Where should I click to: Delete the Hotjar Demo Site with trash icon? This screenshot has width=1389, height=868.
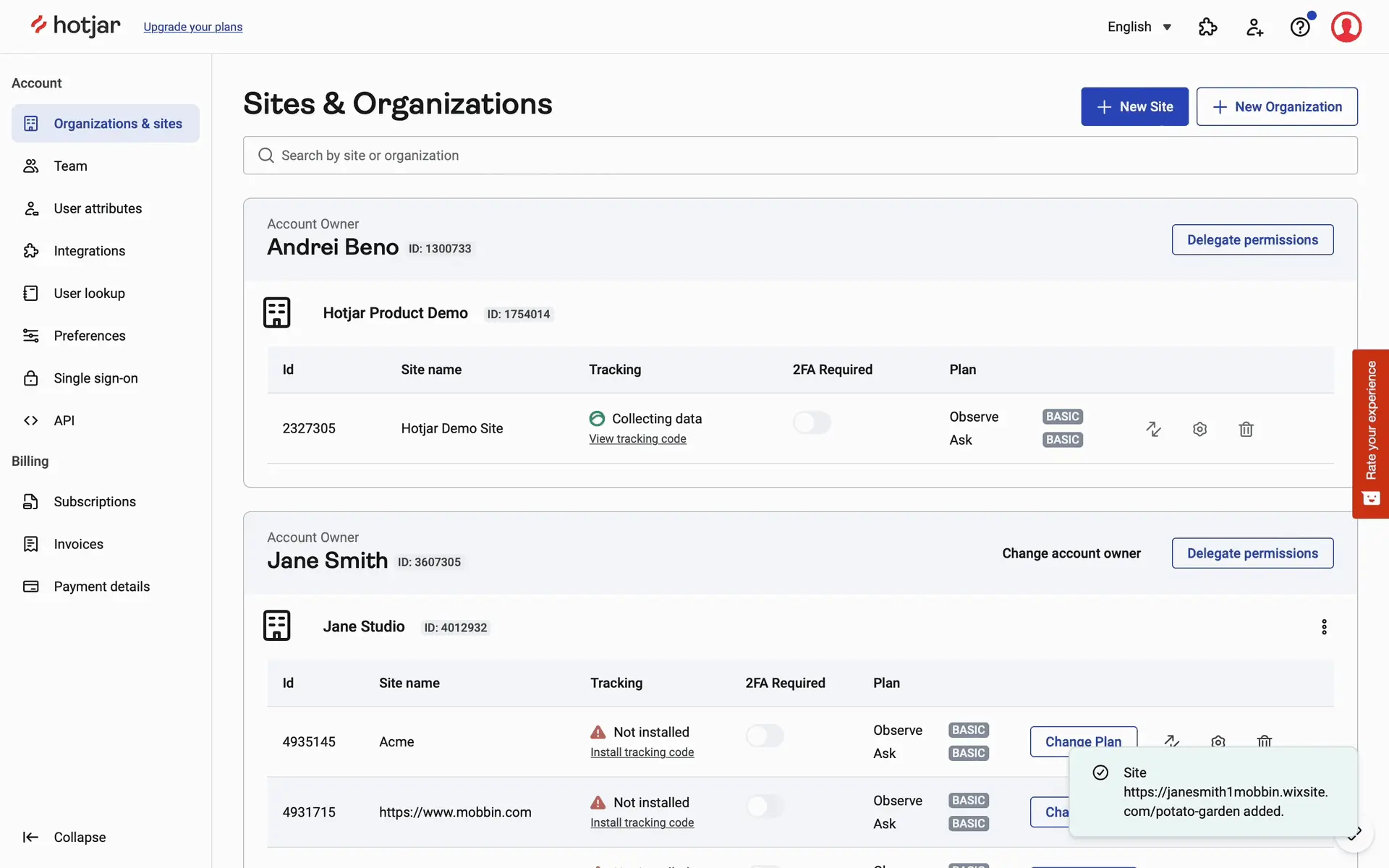pyautogui.click(x=1246, y=429)
